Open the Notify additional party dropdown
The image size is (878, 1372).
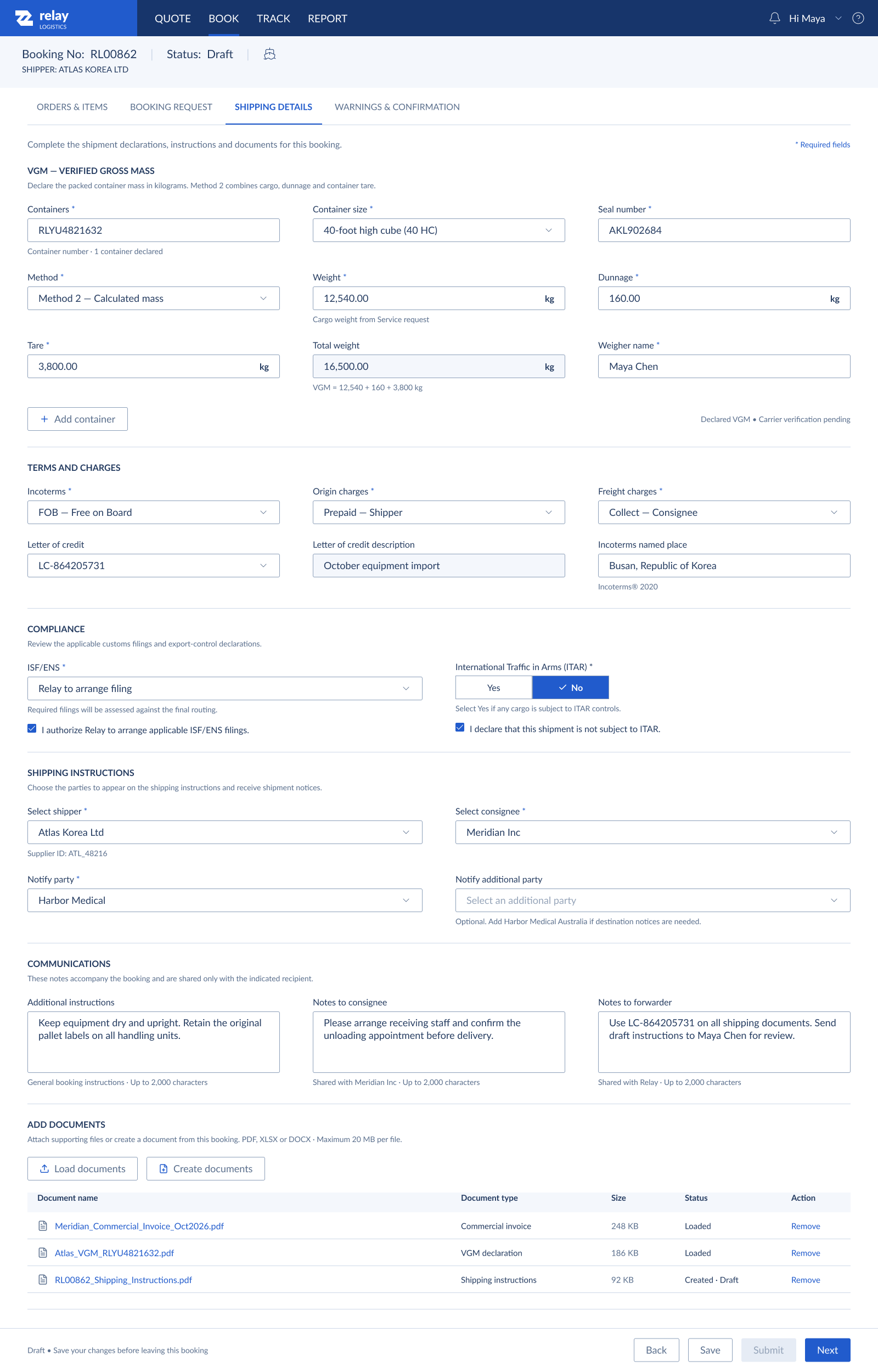[652, 900]
